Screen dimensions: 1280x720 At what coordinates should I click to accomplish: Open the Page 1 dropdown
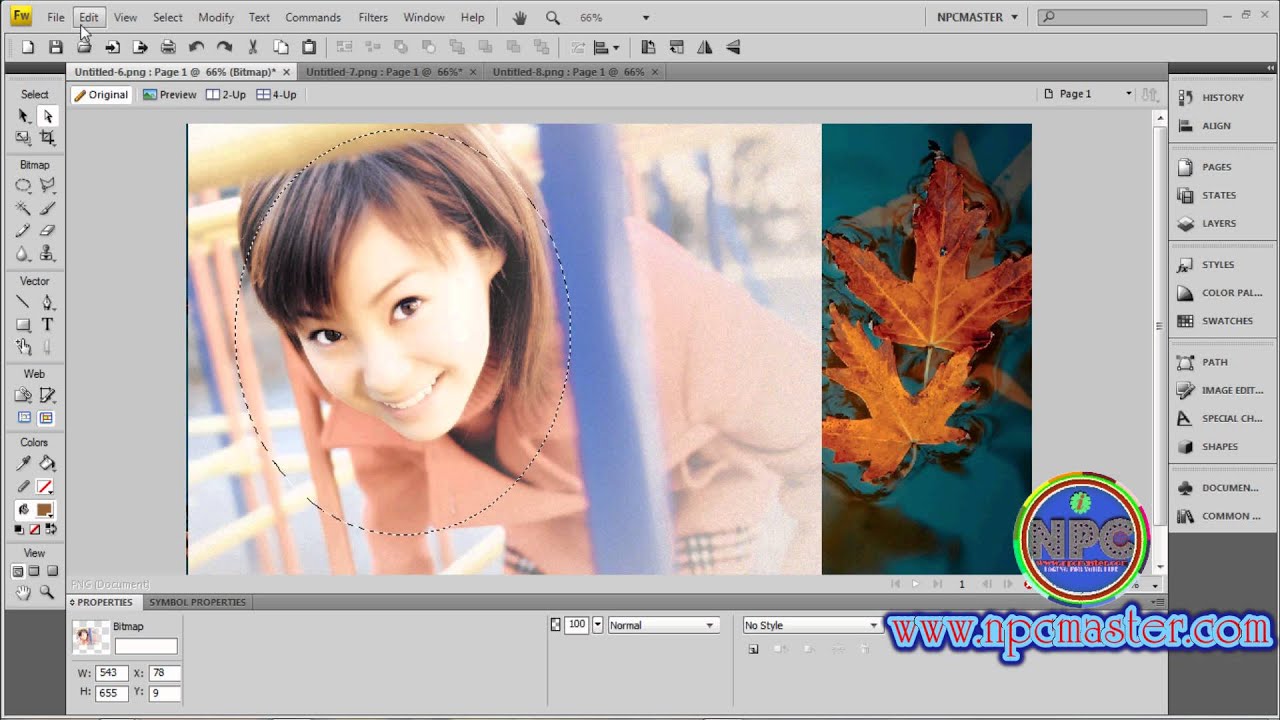point(1088,94)
